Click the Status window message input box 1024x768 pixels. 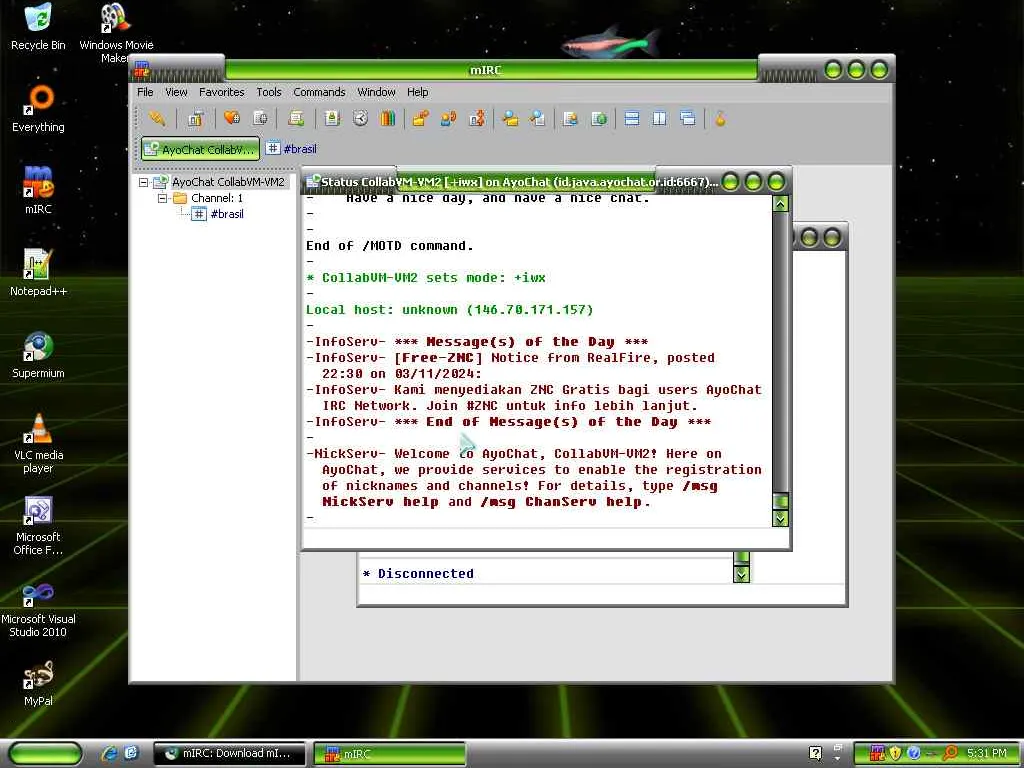coord(545,538)
